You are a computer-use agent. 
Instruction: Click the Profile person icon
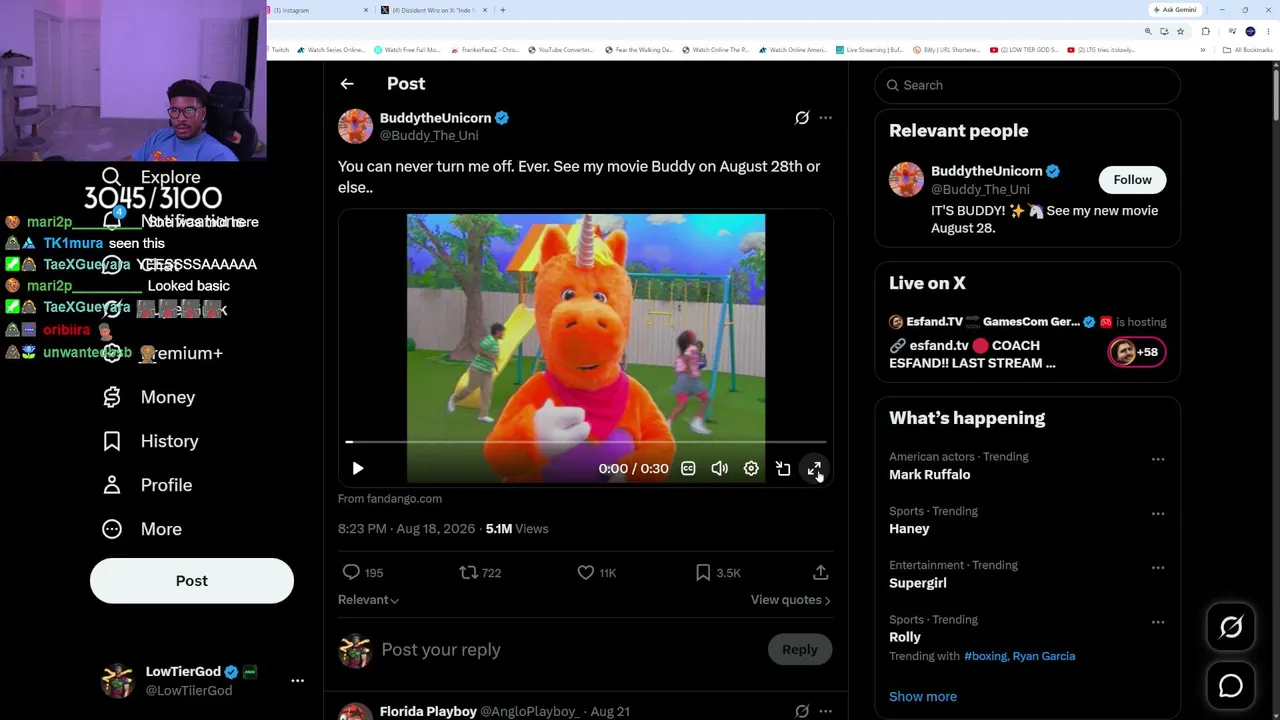(x=112, y=485)
